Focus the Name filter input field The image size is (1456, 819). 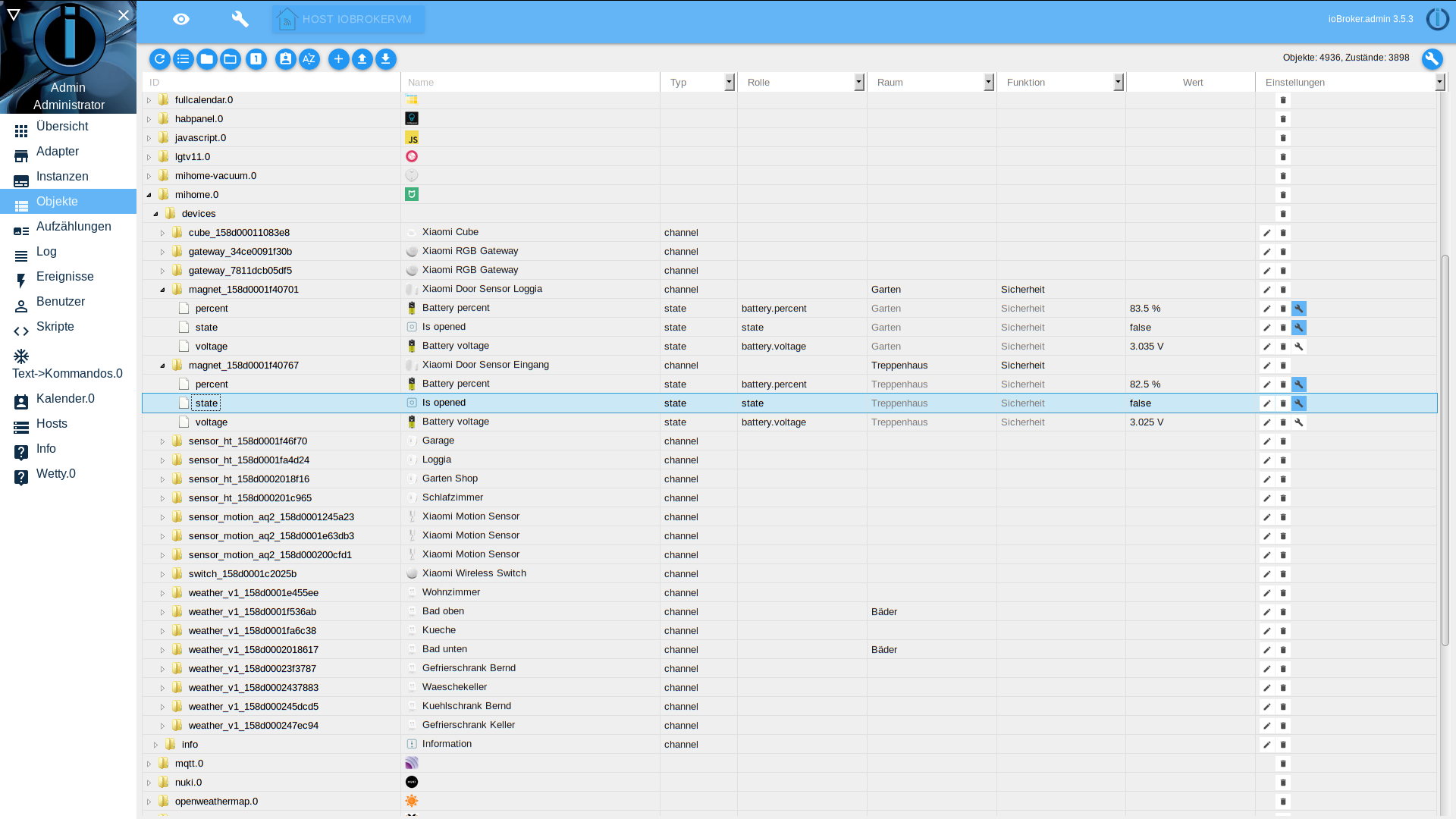531,82
